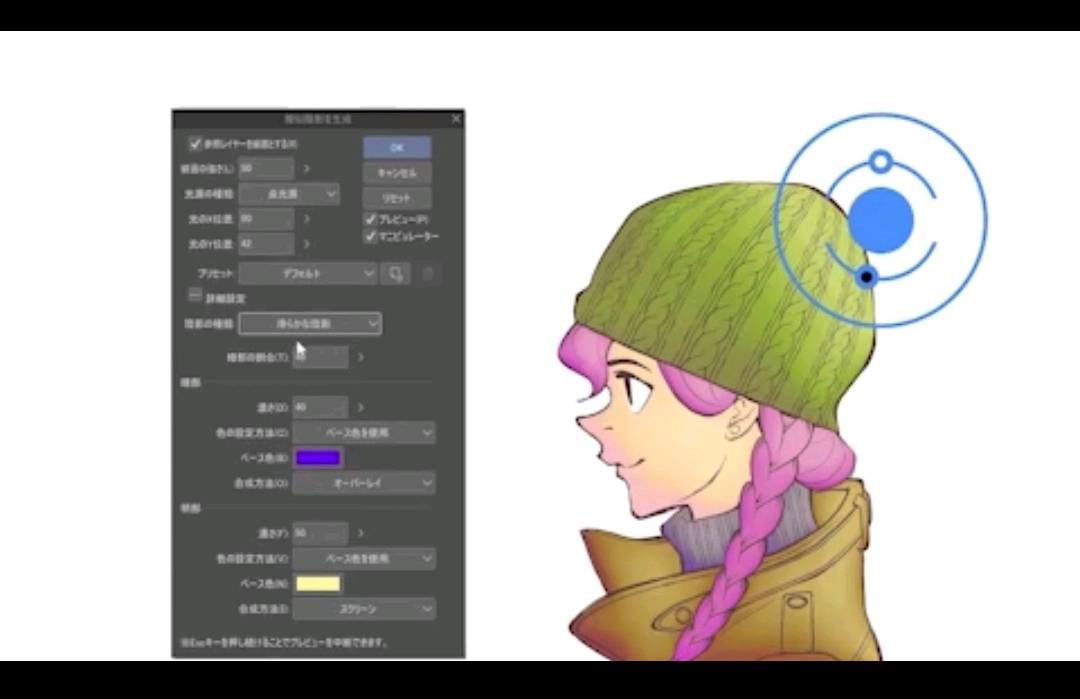Click the black dot handle of the manipulator

(866, 277)
